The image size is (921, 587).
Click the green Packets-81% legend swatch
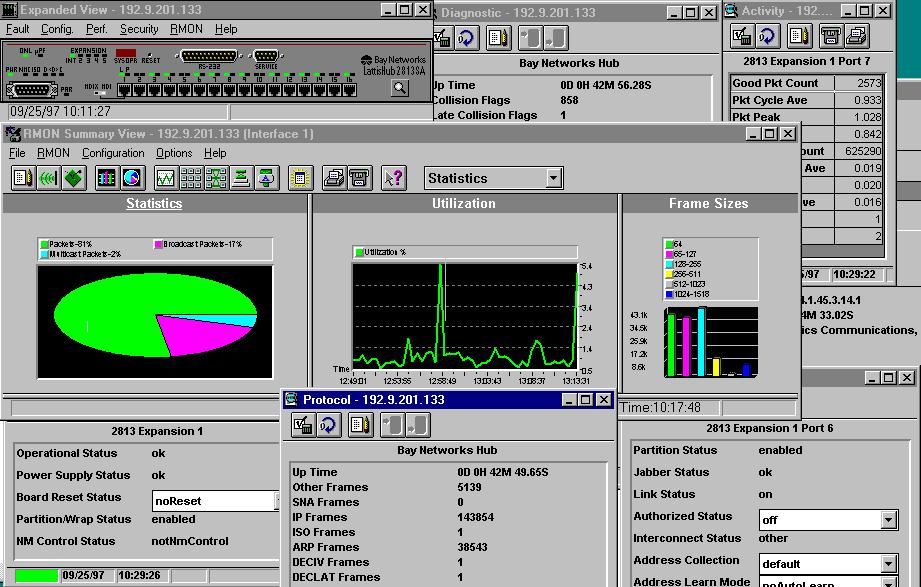44,244
